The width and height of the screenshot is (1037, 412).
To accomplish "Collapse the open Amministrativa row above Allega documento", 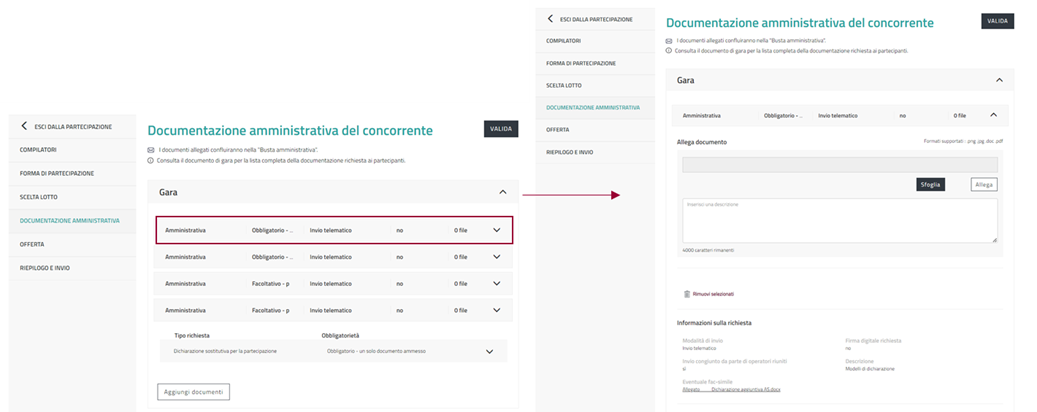I will [992, 115].
